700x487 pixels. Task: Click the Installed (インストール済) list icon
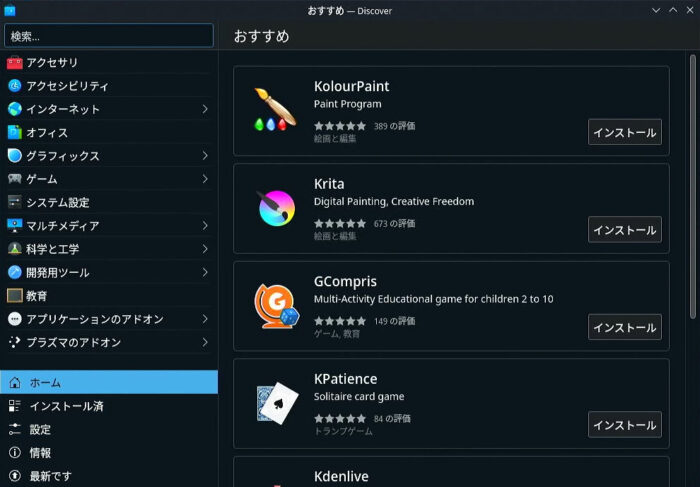(x=15, y=406)
